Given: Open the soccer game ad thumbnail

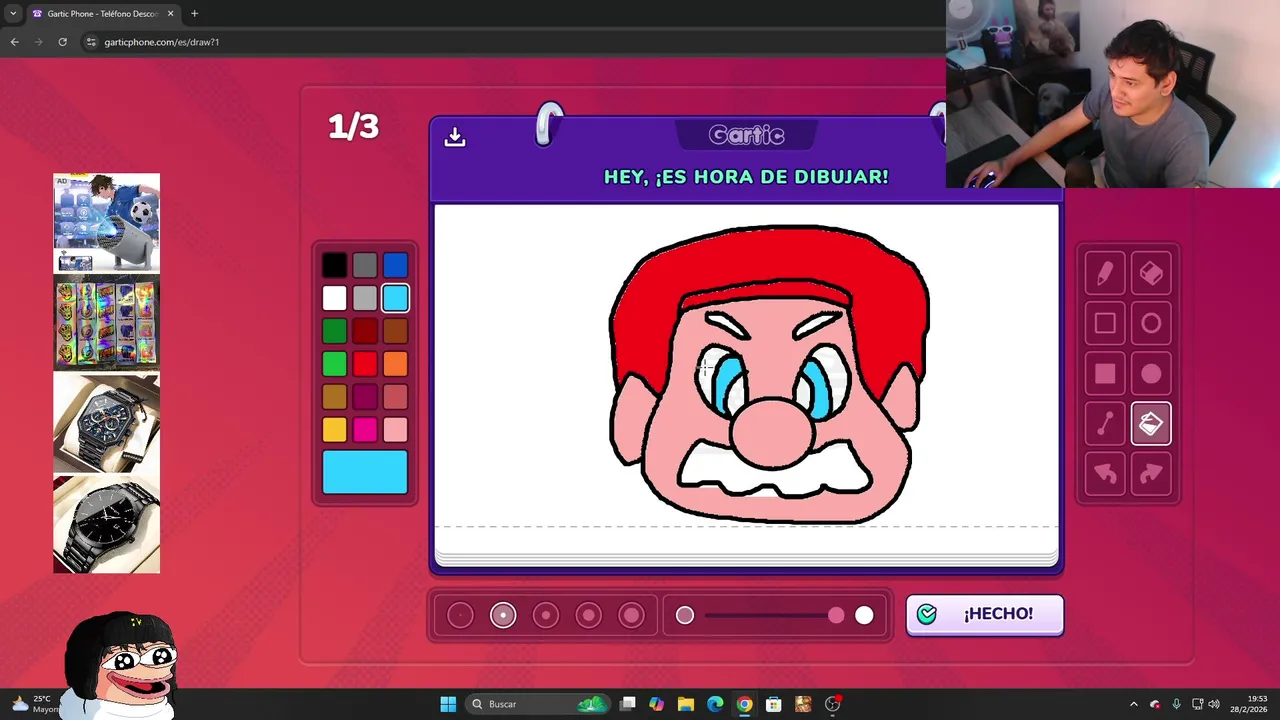Looking at the screenshot, I should [106, 223].
